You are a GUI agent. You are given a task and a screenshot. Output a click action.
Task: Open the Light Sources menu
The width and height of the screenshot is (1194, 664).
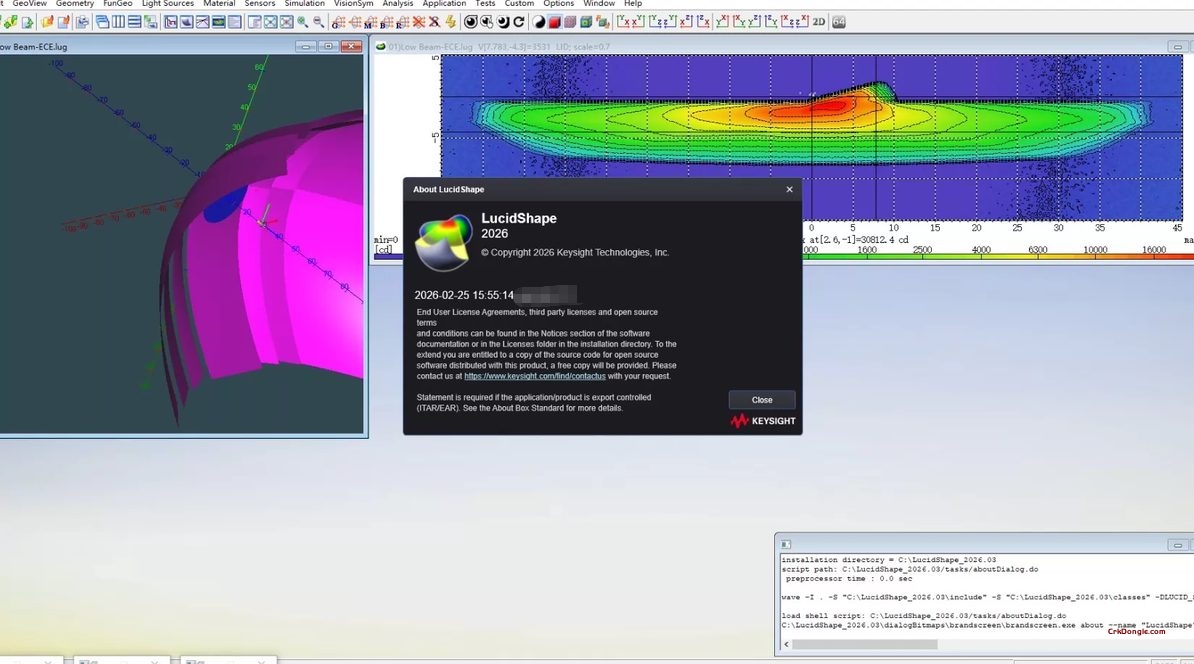[168, 4]
